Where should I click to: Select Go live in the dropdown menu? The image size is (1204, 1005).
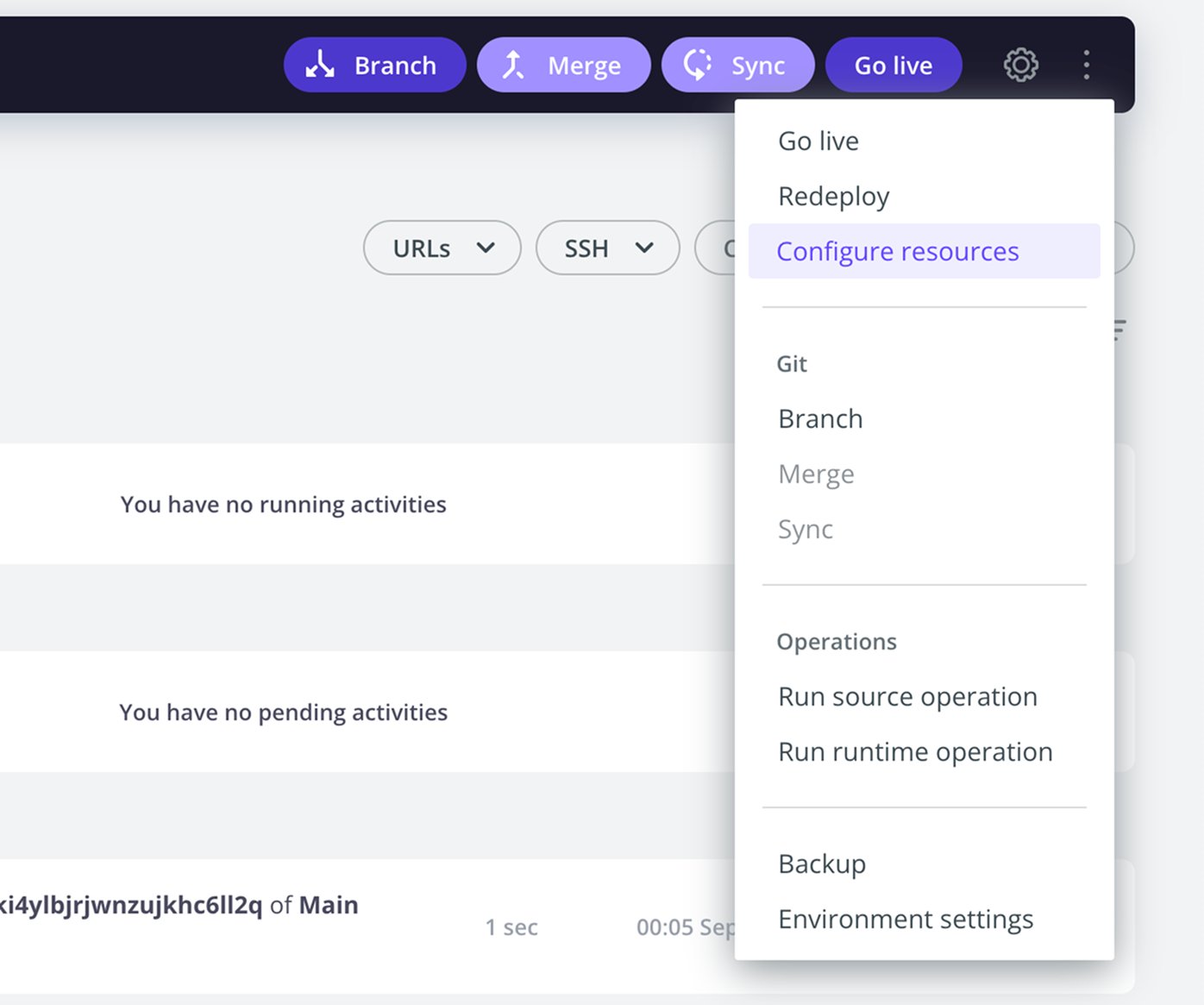coord(818,141)
